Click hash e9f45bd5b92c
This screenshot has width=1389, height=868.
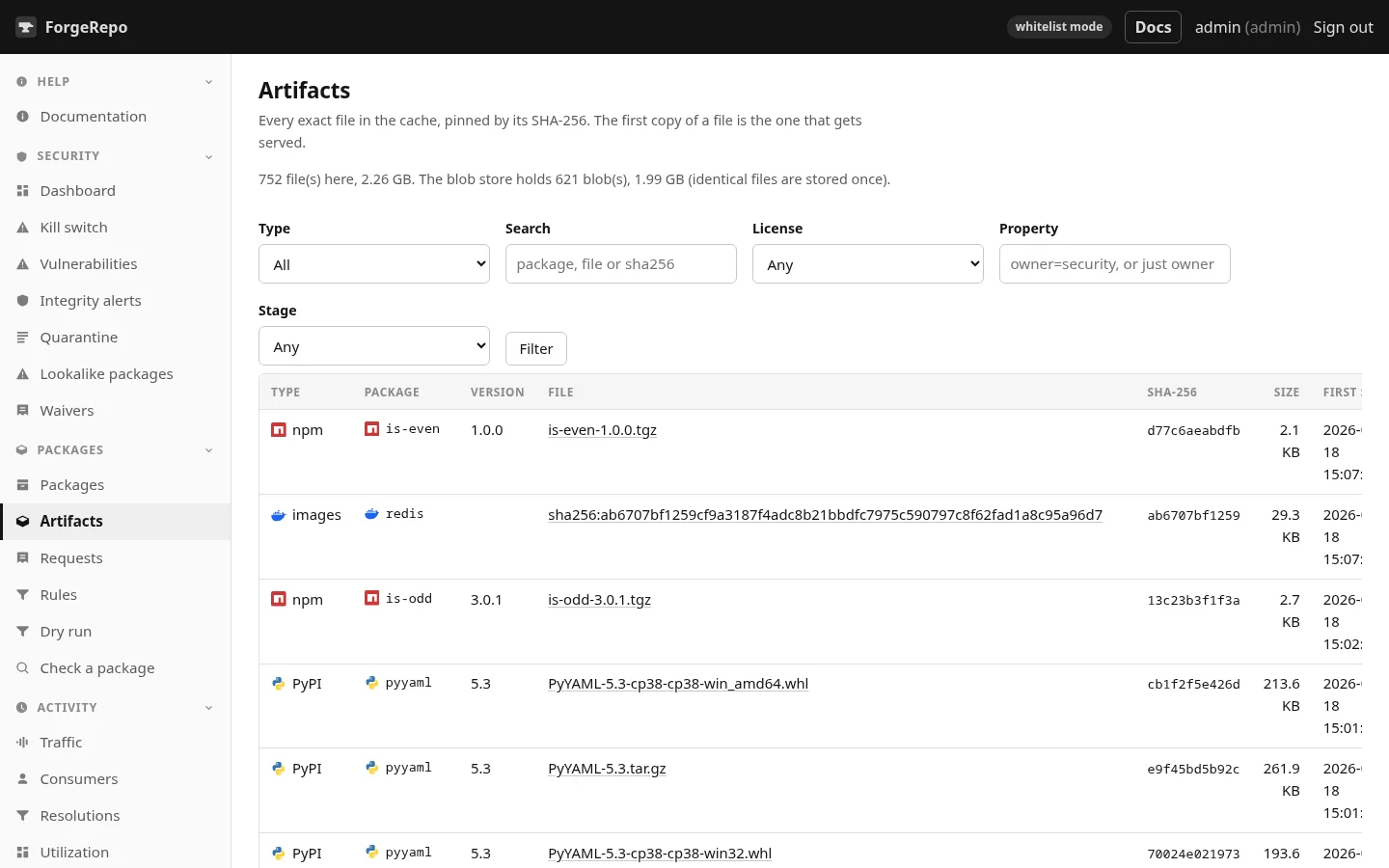point(1193,769)
